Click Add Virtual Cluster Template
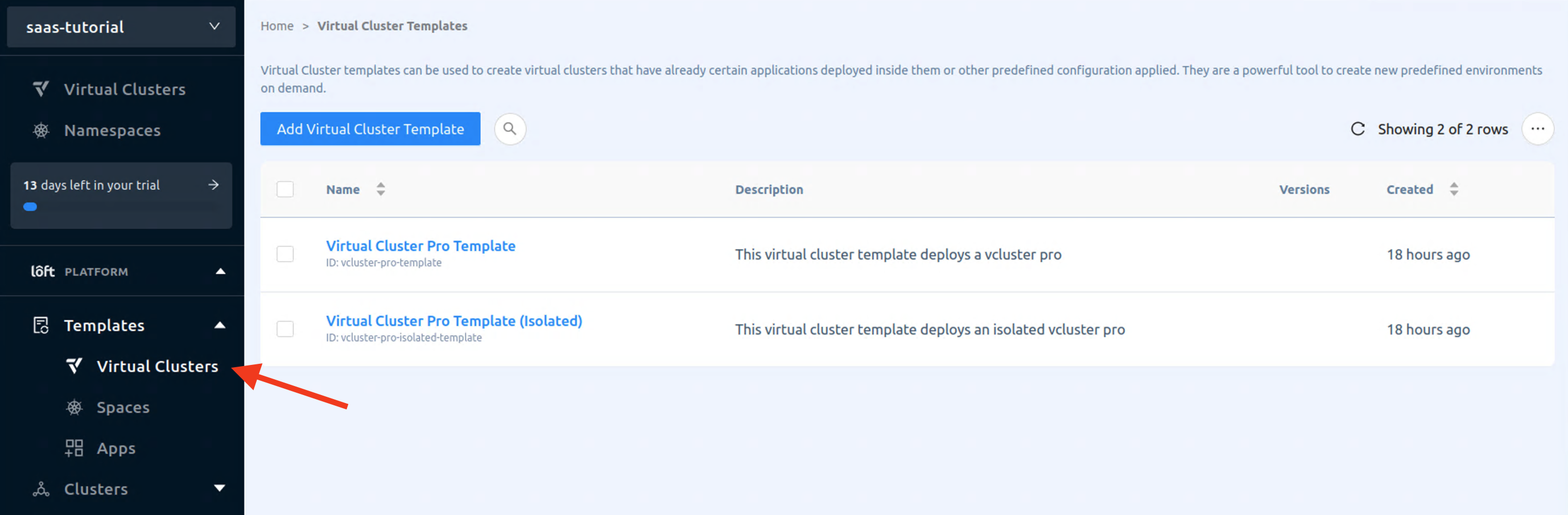1568x515 pixels. [369, 128]
